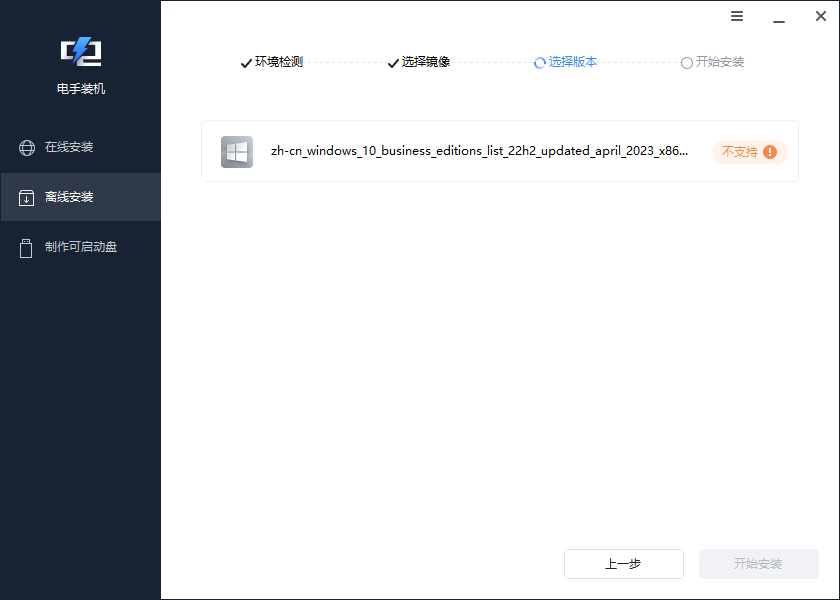This screenshot has width=840, height=600.
Task: Click the 上一步 button
Action: click(x=623, y=563)
